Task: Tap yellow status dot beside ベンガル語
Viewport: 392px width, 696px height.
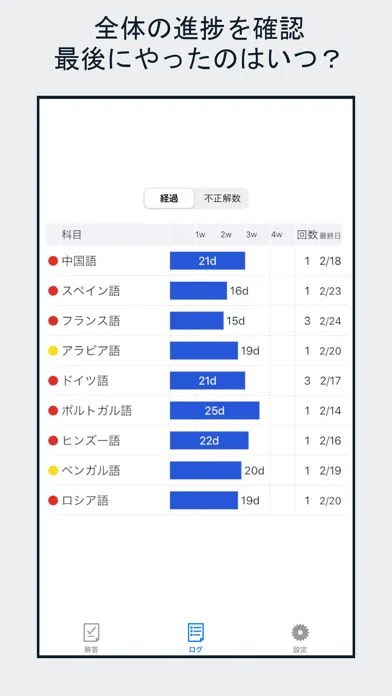Action: pos(53,471)
